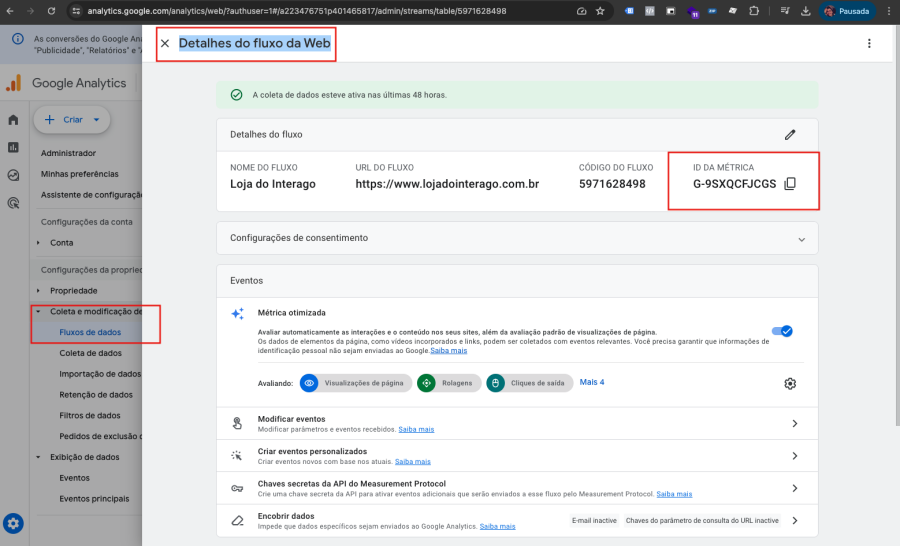This screenshot has height=546, width=900.
Task: Select Importação de dados
Action: pos(100,374)
